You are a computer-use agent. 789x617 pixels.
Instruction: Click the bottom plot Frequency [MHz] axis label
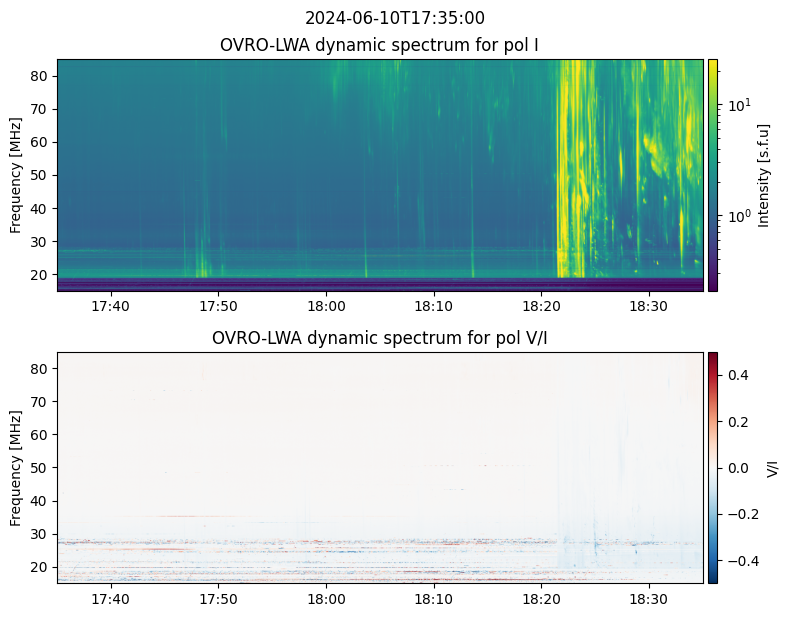pyautogui.click(x=16, y=467)
